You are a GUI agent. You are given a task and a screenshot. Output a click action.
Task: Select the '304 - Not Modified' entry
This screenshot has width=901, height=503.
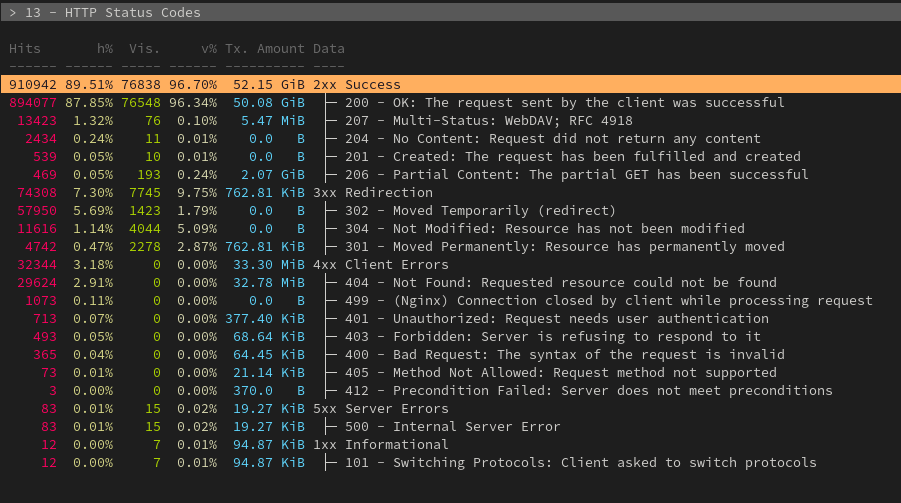(544, 229)
